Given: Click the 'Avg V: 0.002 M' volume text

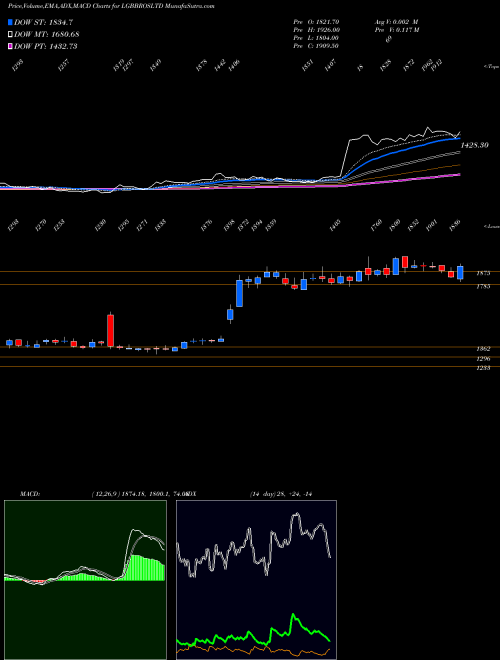Looking at the screenshot, I should 396,22.
